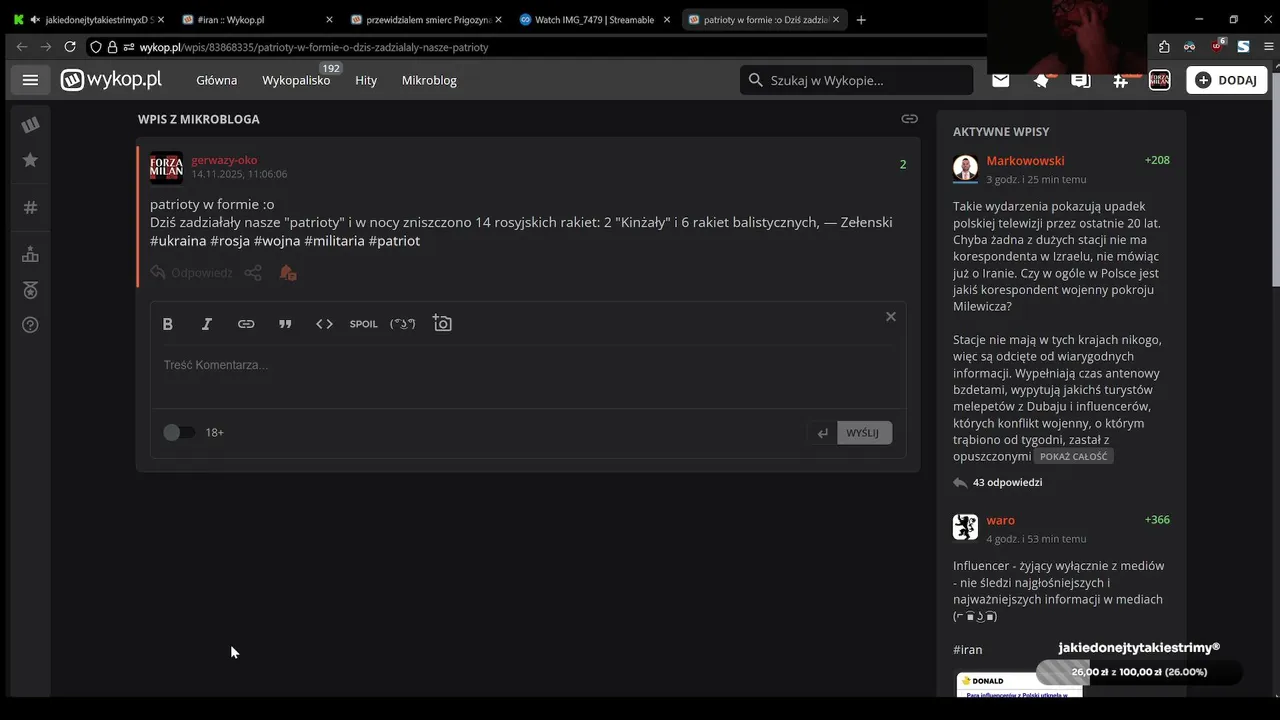
Task: Open the #patriot tag
Action: 394,241
